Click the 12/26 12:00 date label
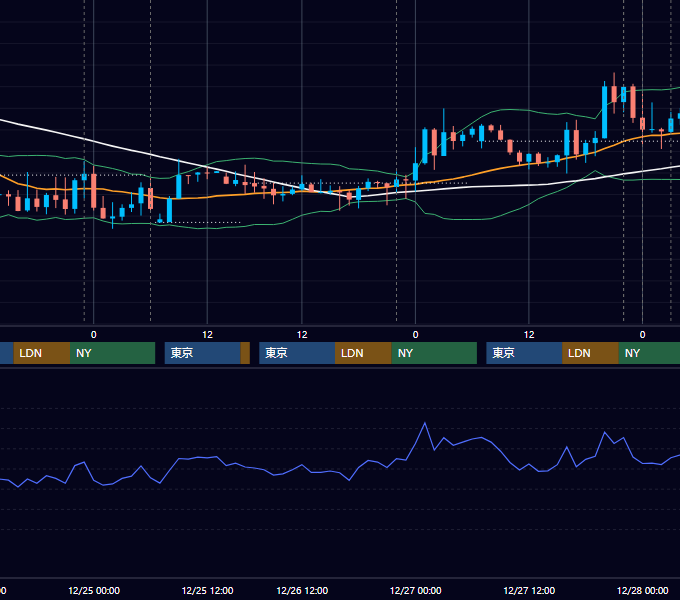680x600 pixels. [302, 590]
